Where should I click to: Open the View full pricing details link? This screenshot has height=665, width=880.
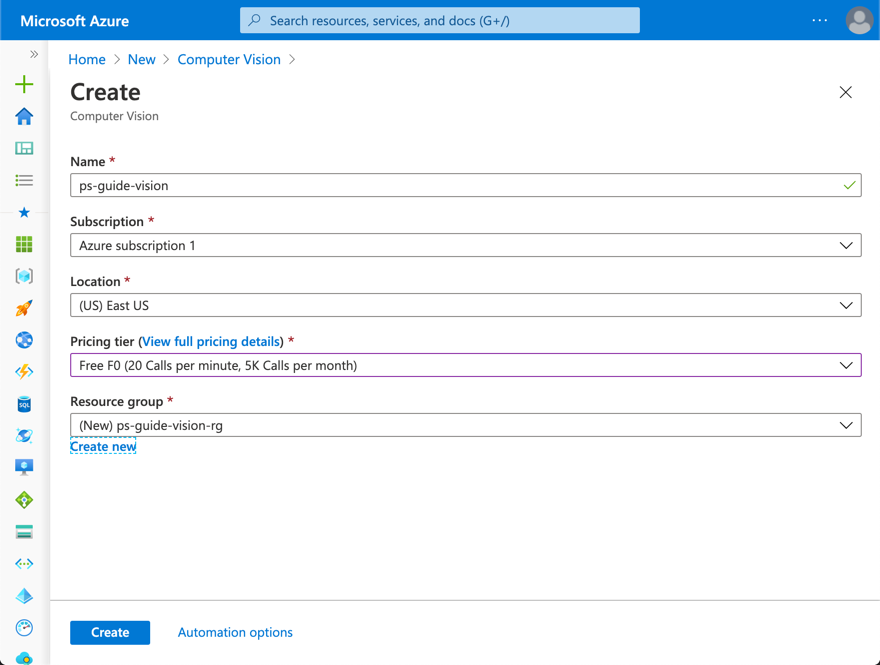pyautogui.click(x=212, y=342)
